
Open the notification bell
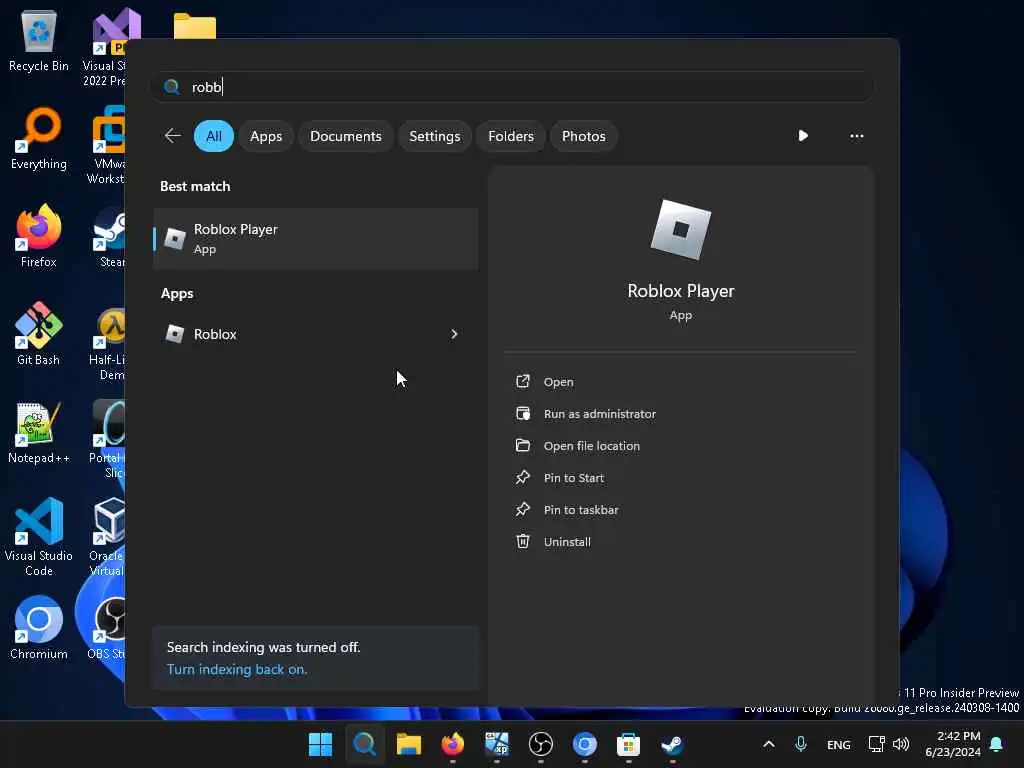click(997, 744)
